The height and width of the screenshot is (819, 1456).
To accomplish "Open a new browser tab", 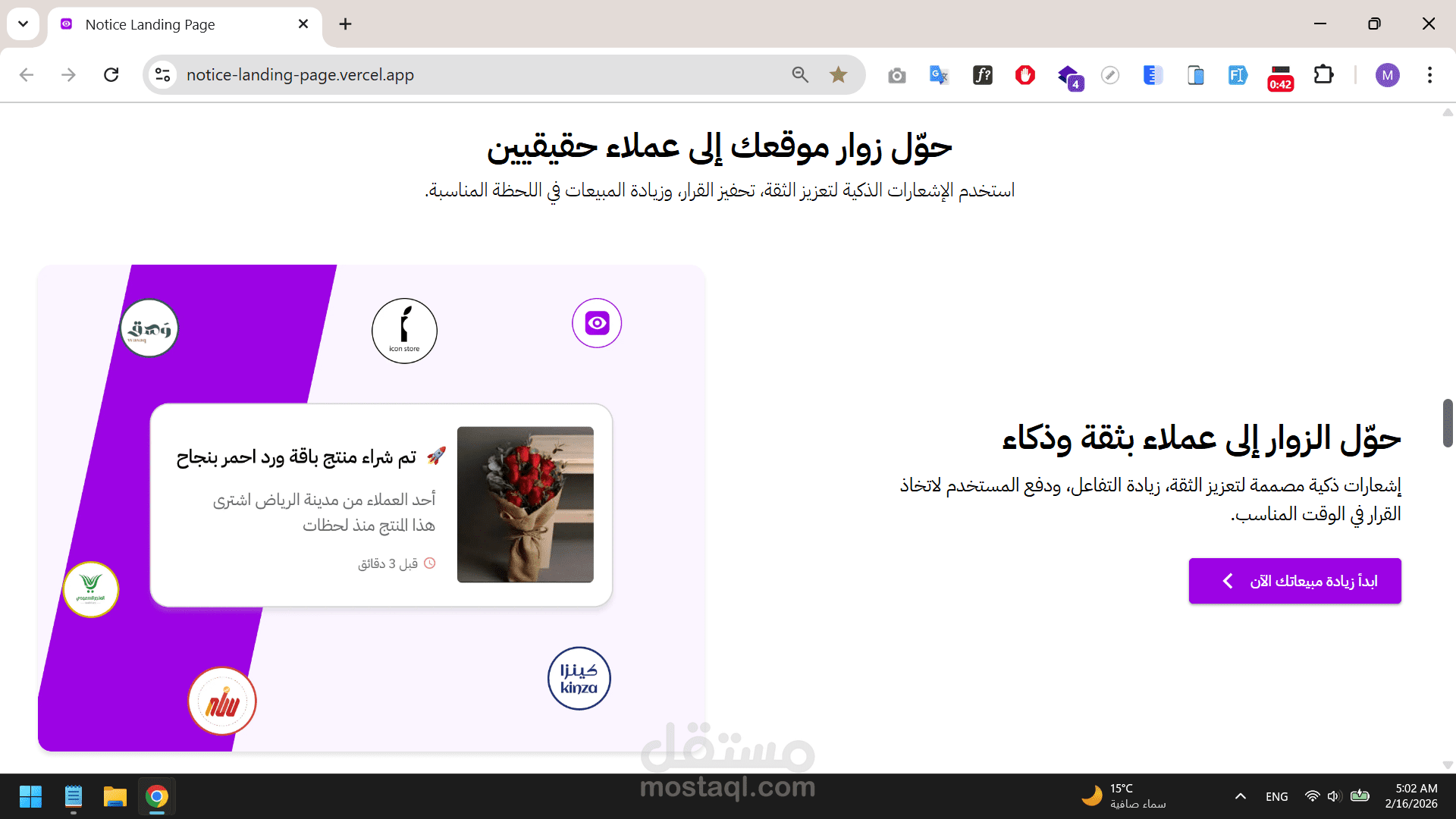I will 345,24.
